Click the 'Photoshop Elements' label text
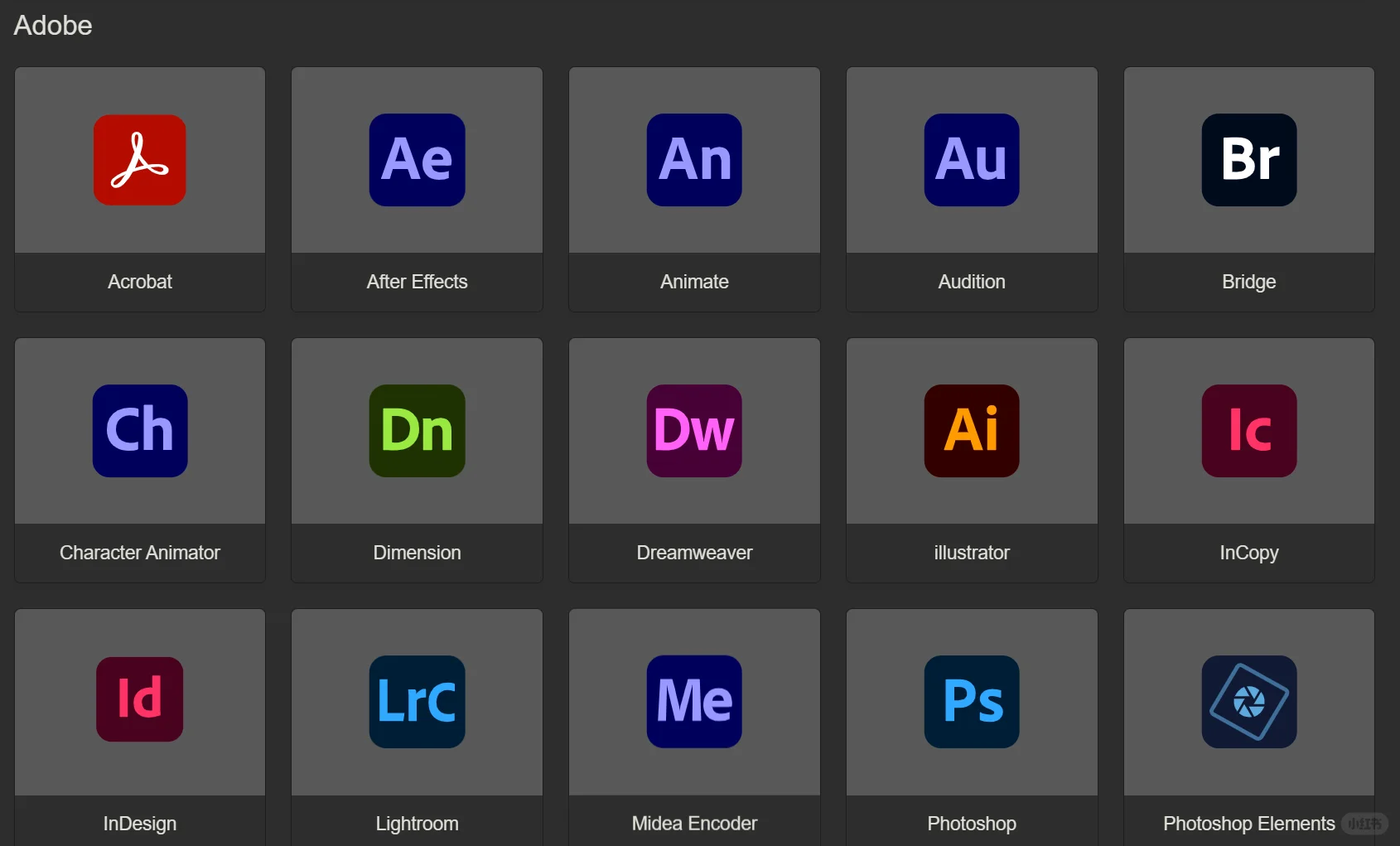1400x846 pixels. point(1249,824)
